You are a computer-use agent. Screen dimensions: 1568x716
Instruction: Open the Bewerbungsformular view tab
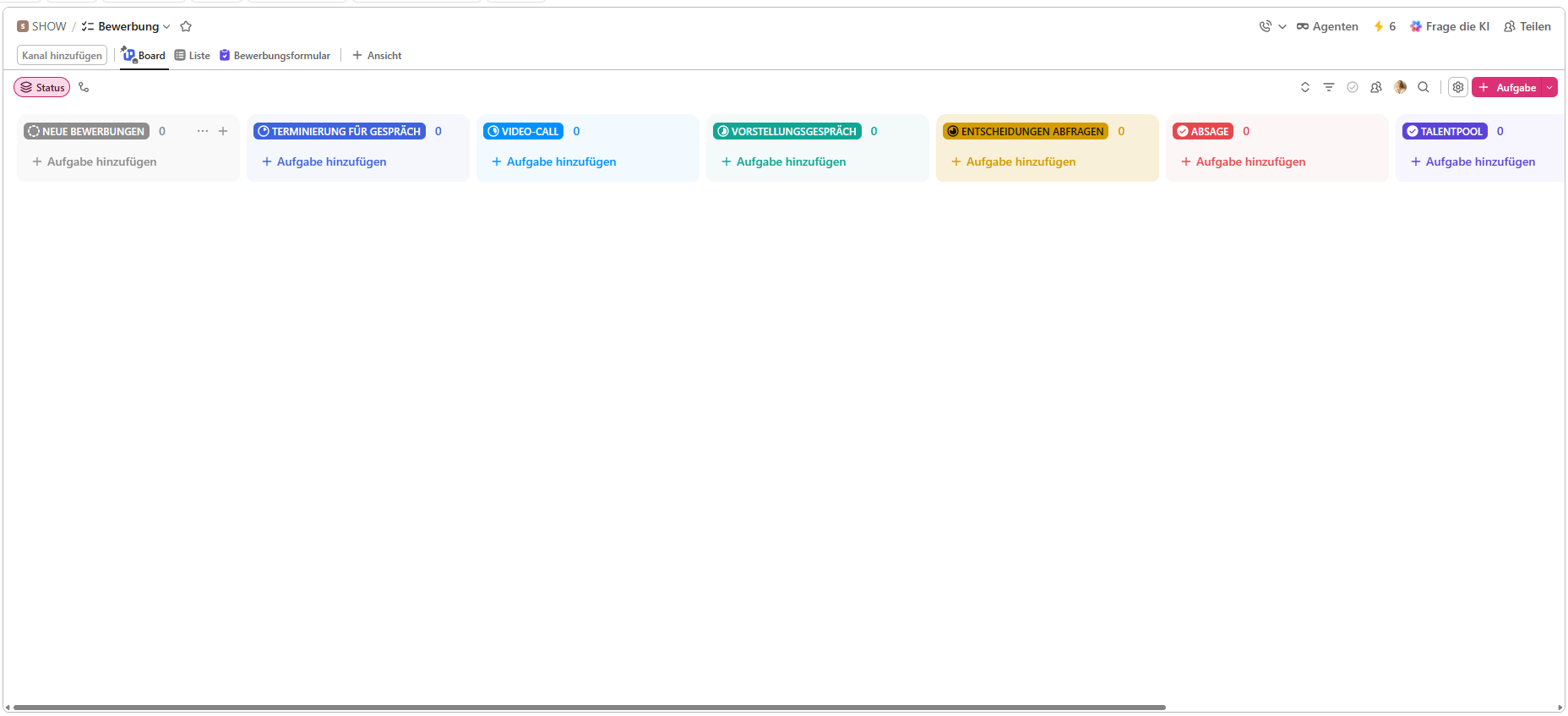pos(275,55)
